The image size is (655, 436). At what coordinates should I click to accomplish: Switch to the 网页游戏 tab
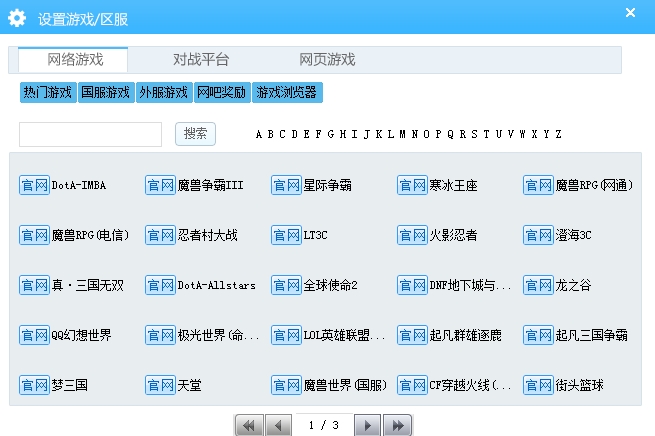327,60
